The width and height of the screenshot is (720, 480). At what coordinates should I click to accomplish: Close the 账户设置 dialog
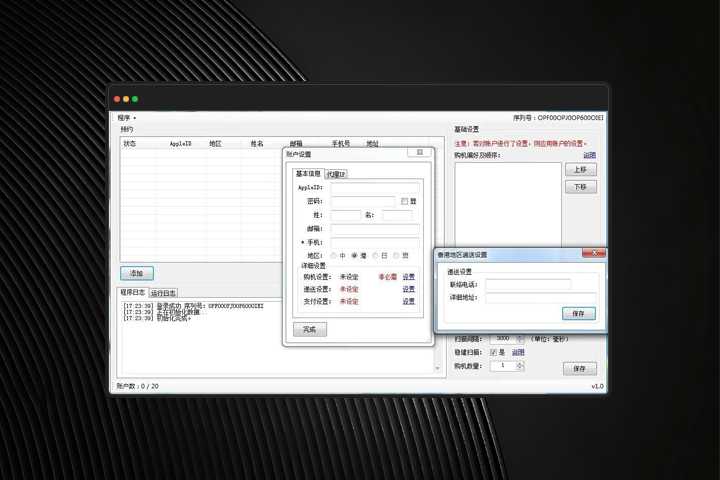[x=420, y=153]
